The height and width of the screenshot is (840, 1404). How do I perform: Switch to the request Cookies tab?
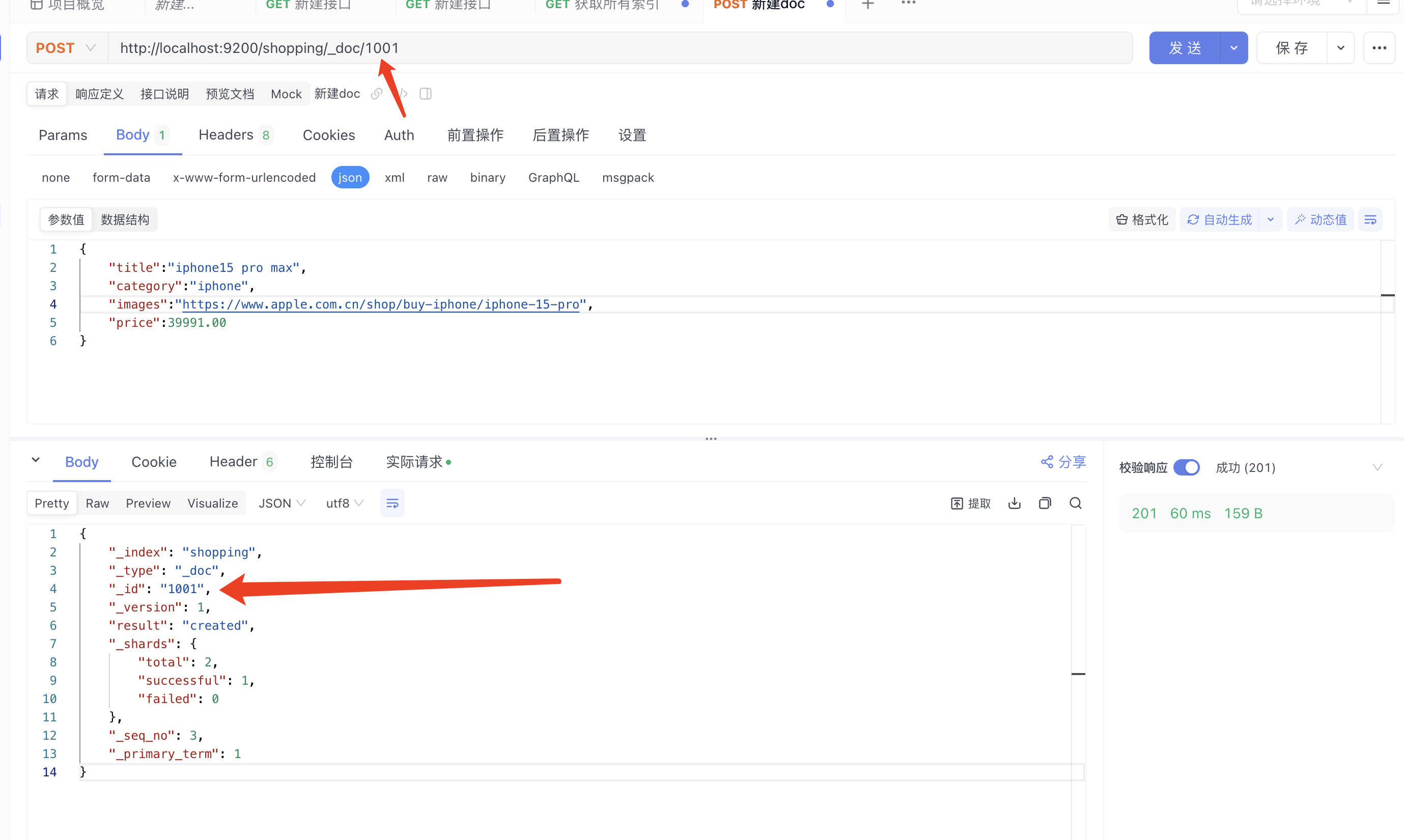tap(329, 135)
